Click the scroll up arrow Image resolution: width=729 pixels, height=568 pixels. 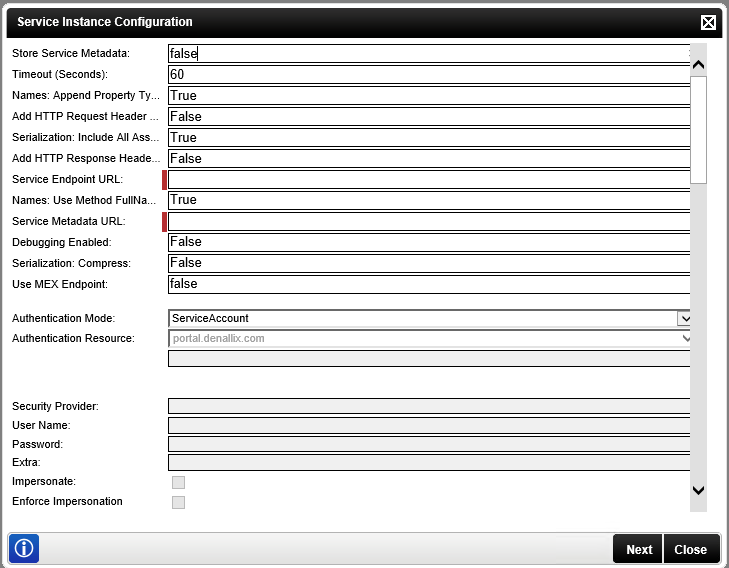pos(698,65)
